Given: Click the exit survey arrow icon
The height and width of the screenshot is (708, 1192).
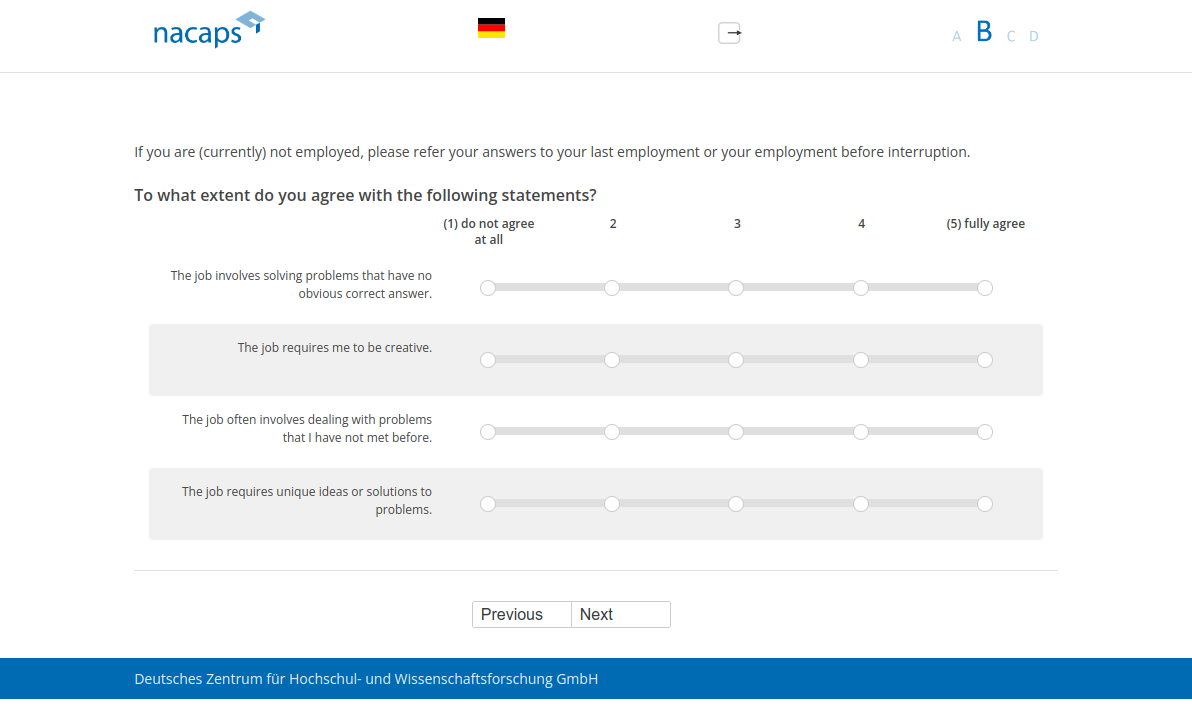Looking at the screenshot, I should (x=730, y=33).
